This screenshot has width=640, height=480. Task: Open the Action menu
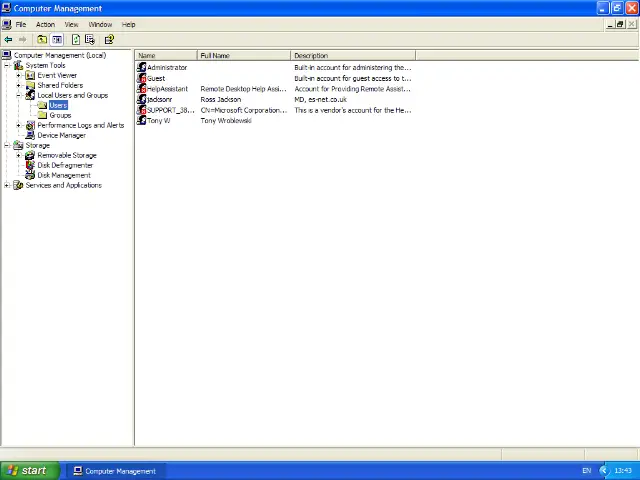pyautogui.click(x=45, y=24)
